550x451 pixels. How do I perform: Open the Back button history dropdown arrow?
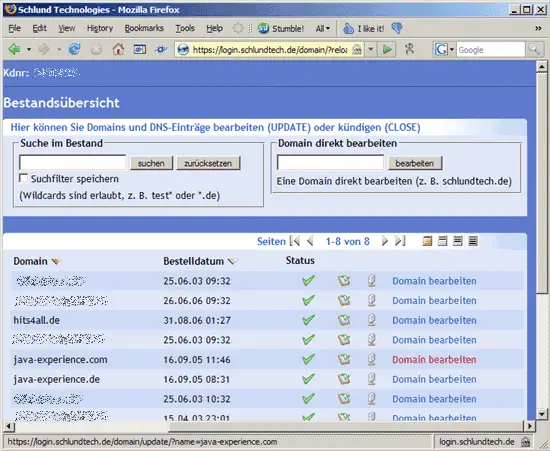click(29, 50)
